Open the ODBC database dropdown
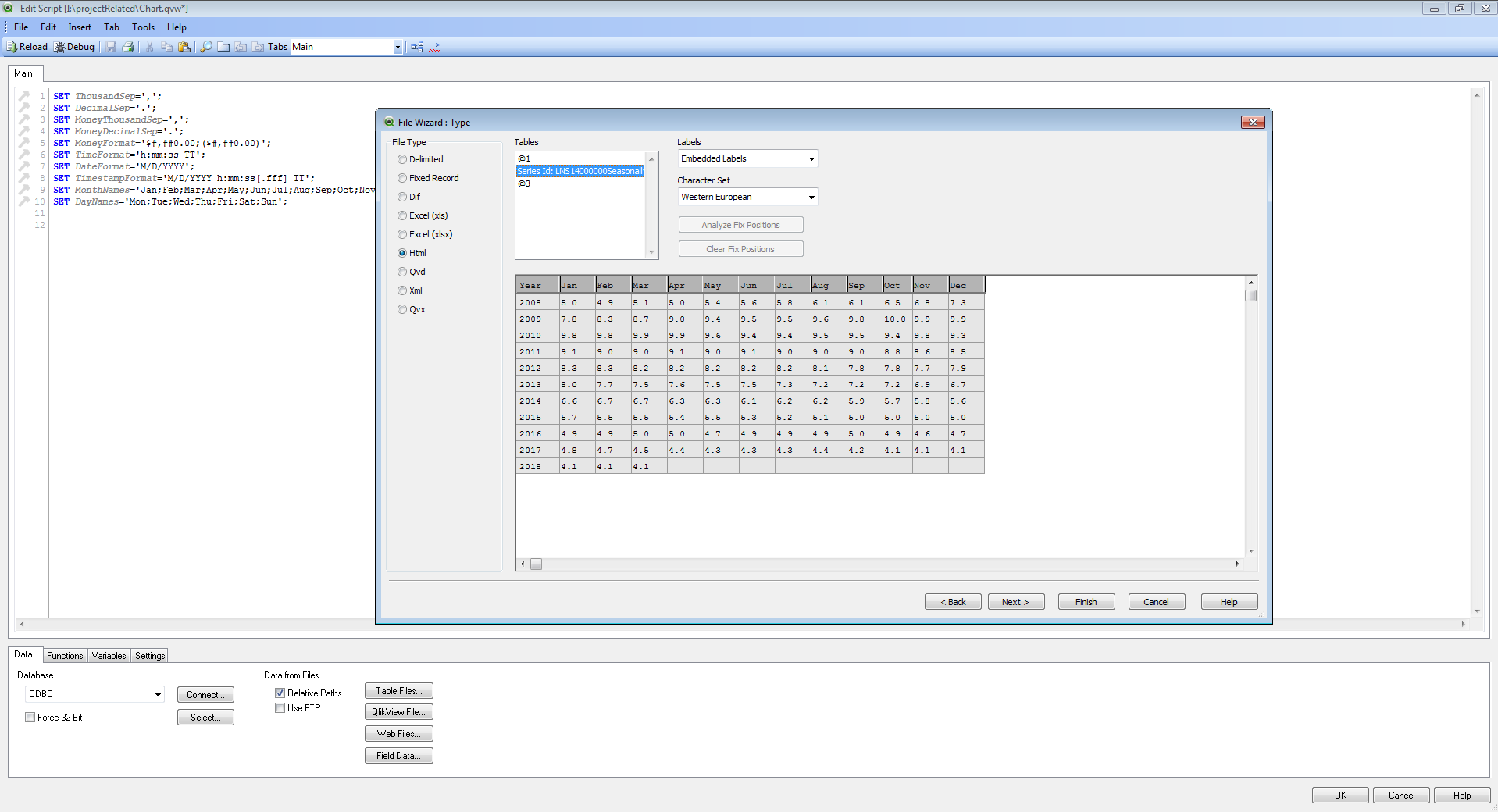The height and width of the screenshot is (812, 1498). pyautogui.click(x=95, y=694)
